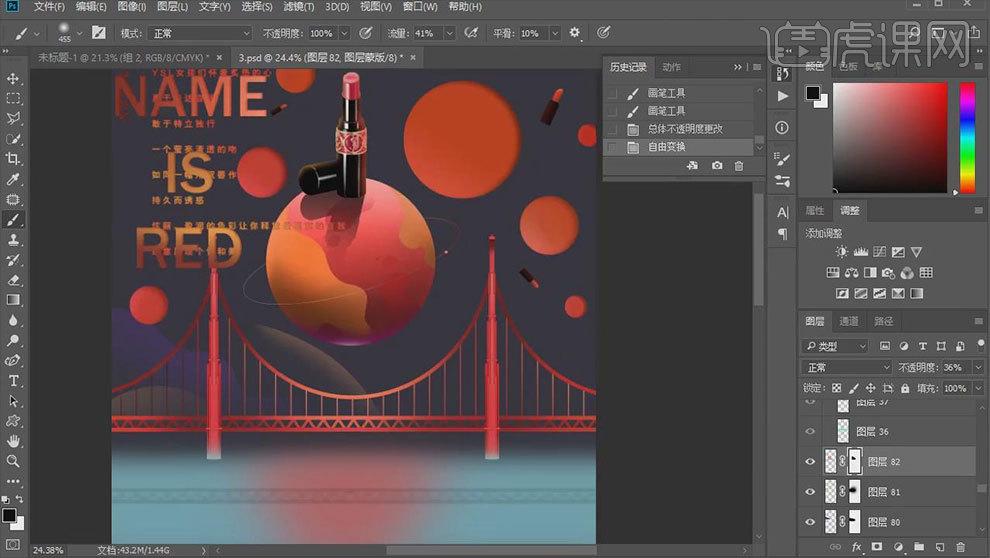
Task: Open layer blend mode 正常 dropdown
Action: (846, 367)
